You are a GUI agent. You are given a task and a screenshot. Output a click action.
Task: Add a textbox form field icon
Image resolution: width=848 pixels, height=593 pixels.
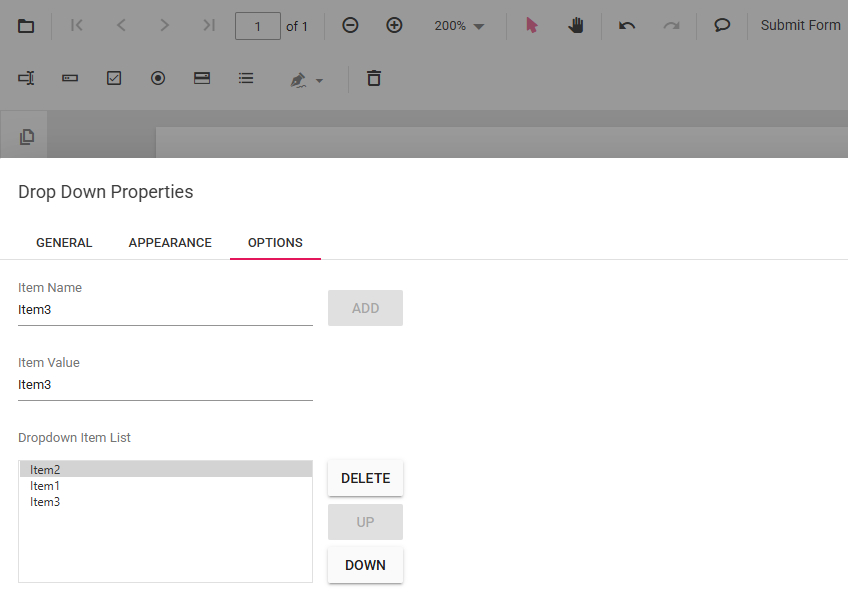26,78
